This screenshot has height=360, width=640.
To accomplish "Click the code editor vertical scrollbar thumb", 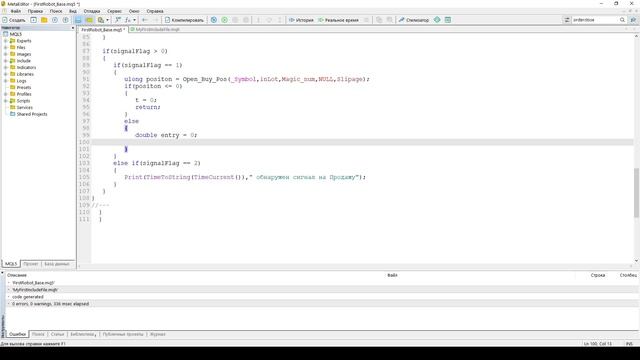I will point(636,193).
